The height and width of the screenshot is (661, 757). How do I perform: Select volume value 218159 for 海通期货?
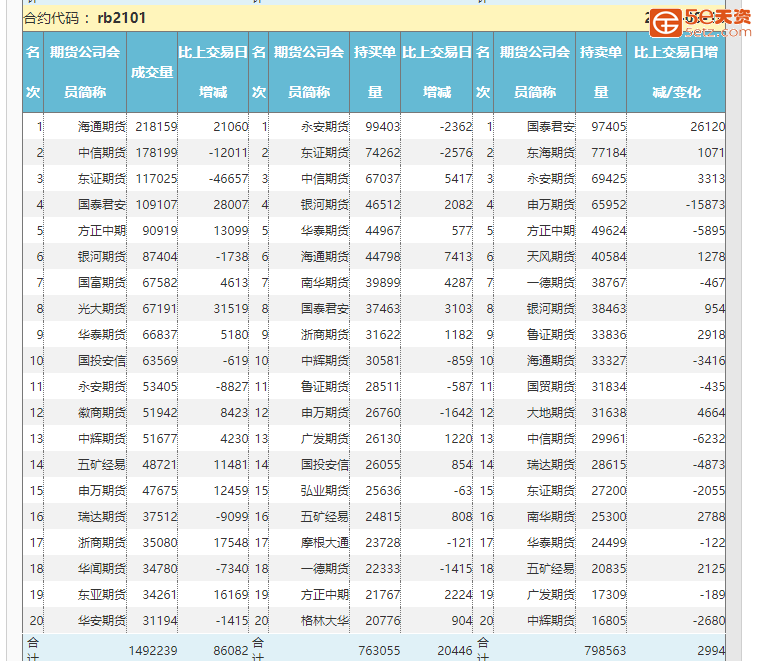tap(156, 127)
